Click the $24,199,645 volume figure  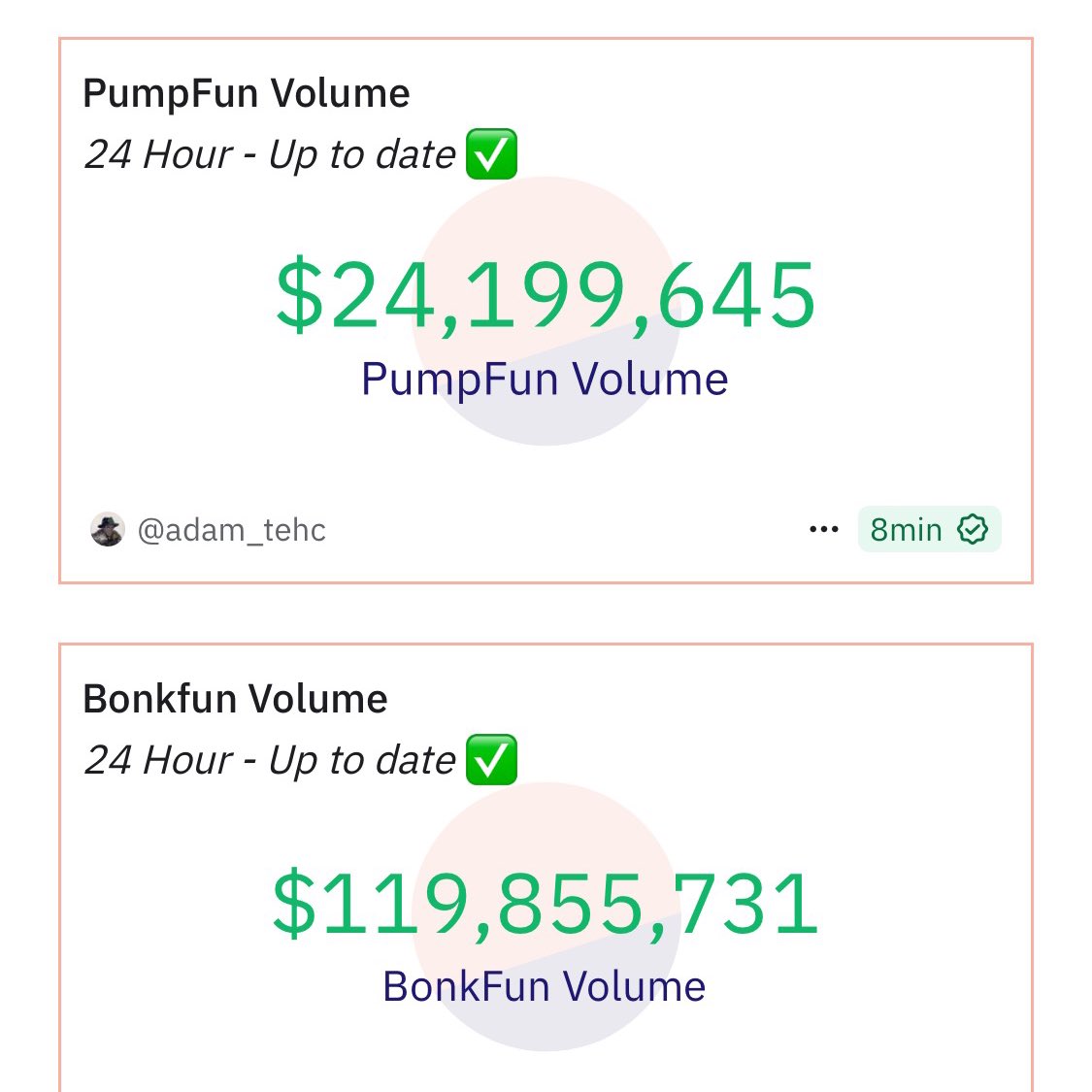[x=546, y=296]
